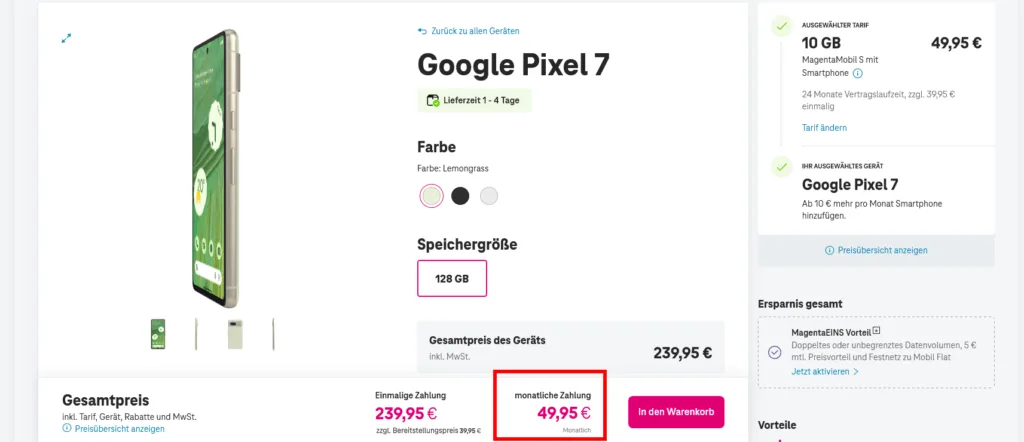1024x442 pixels.
Task: Select the first phone front-view thumbnail
Action: (x=158, y=334)
